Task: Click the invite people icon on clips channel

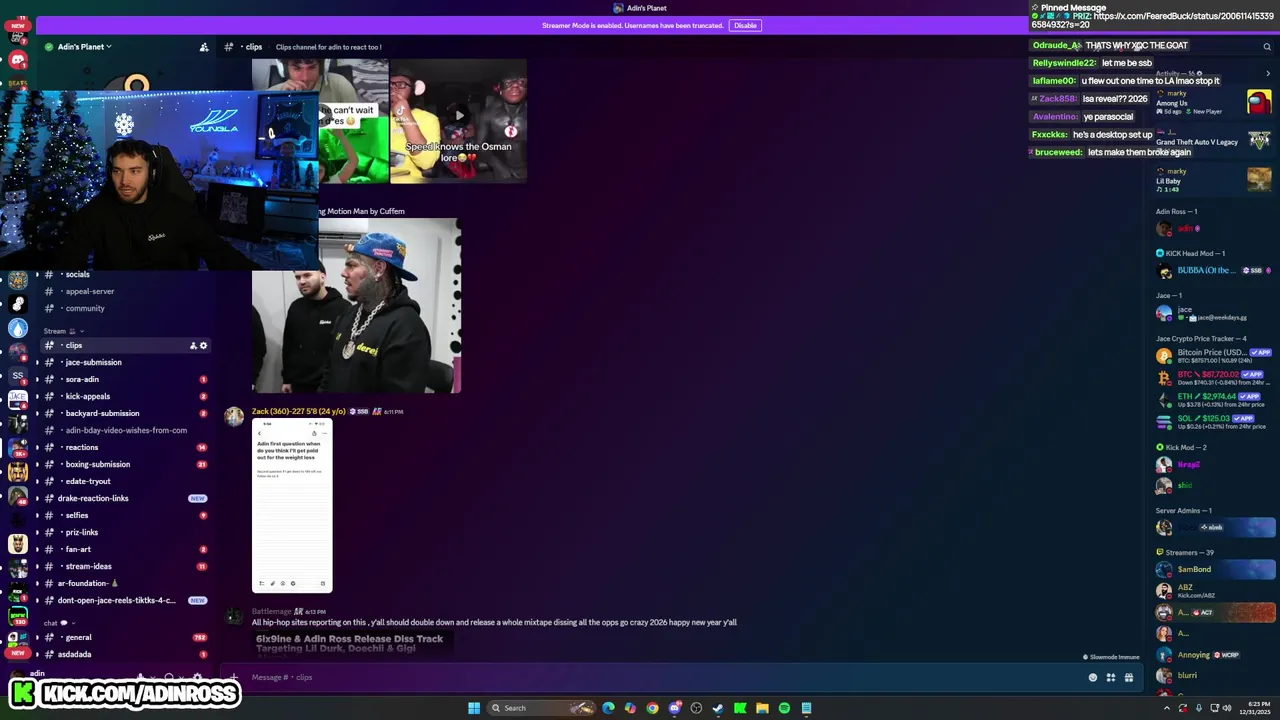Action: pos(193,346)
